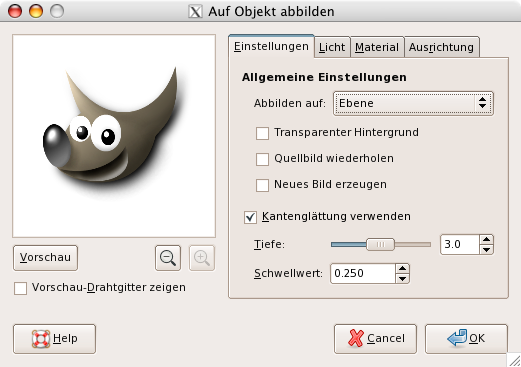The height and width of the screenshot is (367, 521).
Task: Switch to the Einstellungen tab
Action: pos(271,46)
